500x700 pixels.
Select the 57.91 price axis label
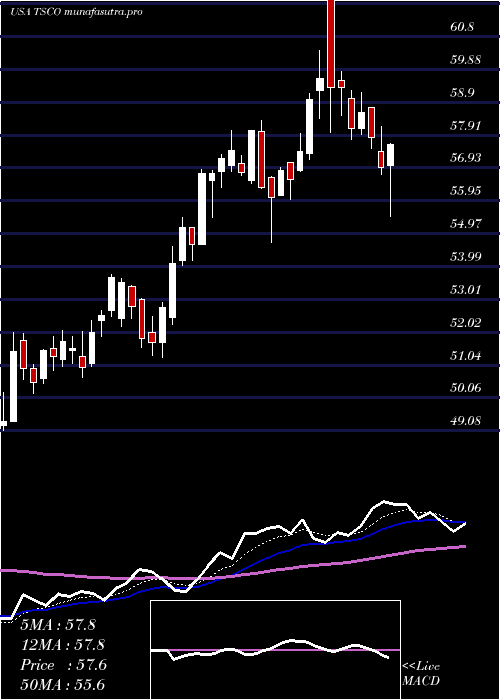466,125
